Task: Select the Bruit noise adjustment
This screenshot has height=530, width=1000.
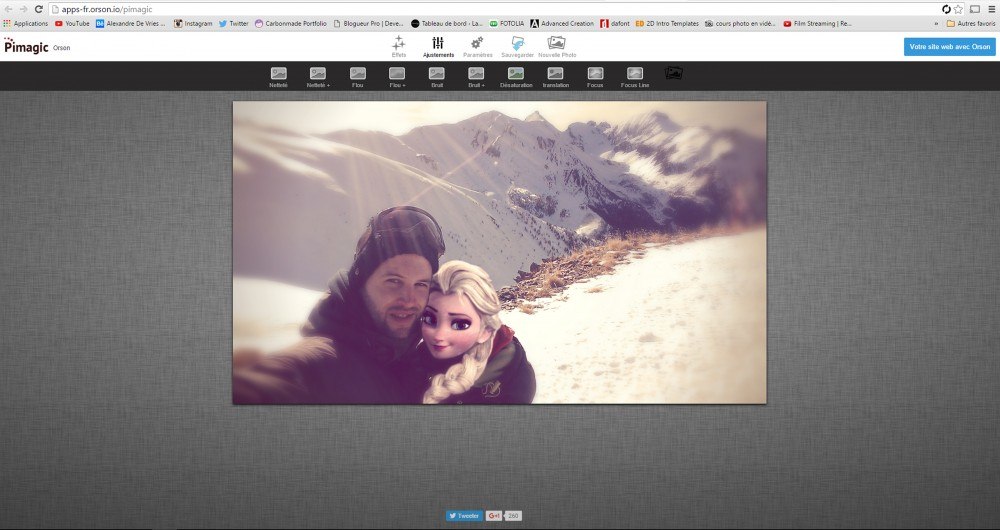Action: coord(437,74)
